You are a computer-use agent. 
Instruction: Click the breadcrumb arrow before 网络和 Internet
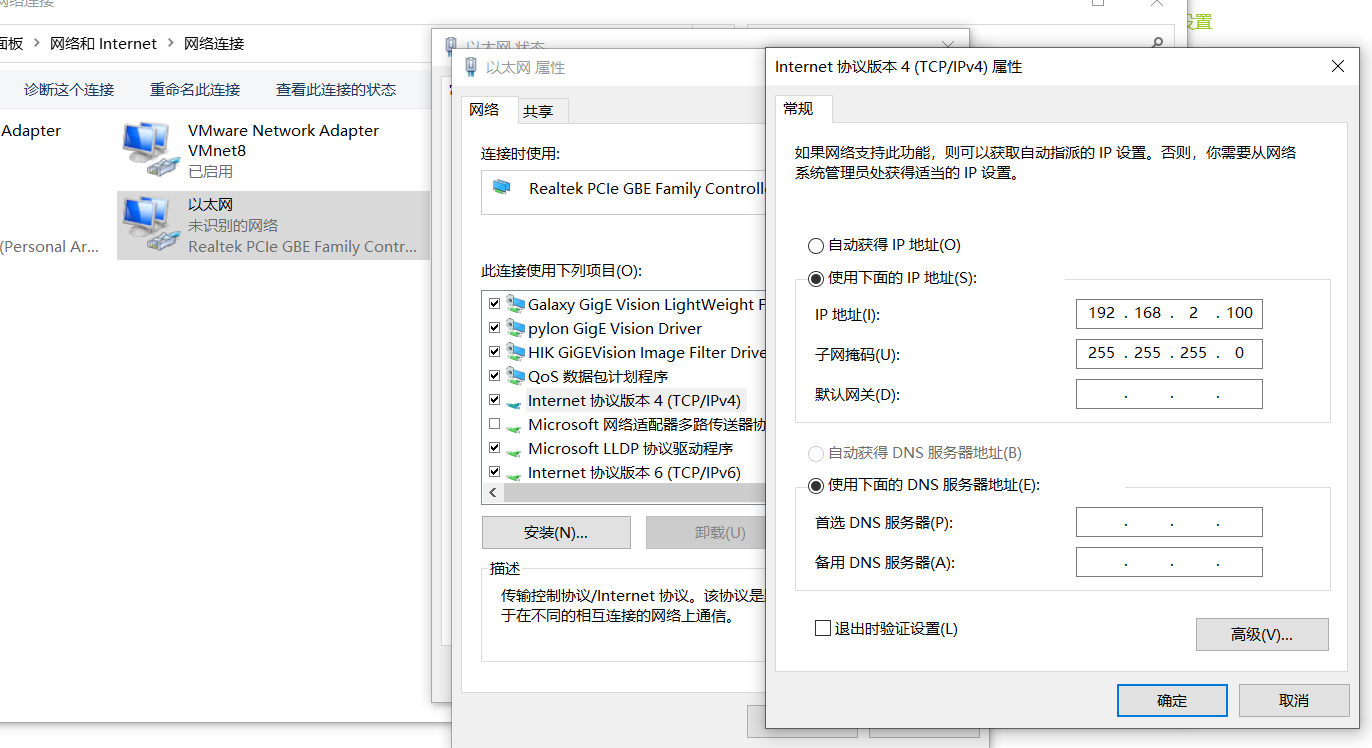tap(37, 43)
